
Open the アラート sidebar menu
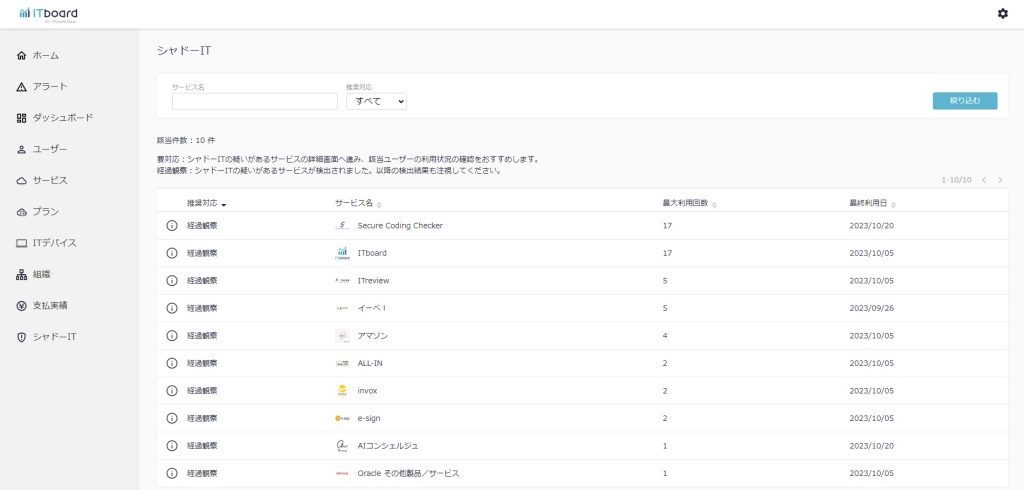(x=50, y=87)
